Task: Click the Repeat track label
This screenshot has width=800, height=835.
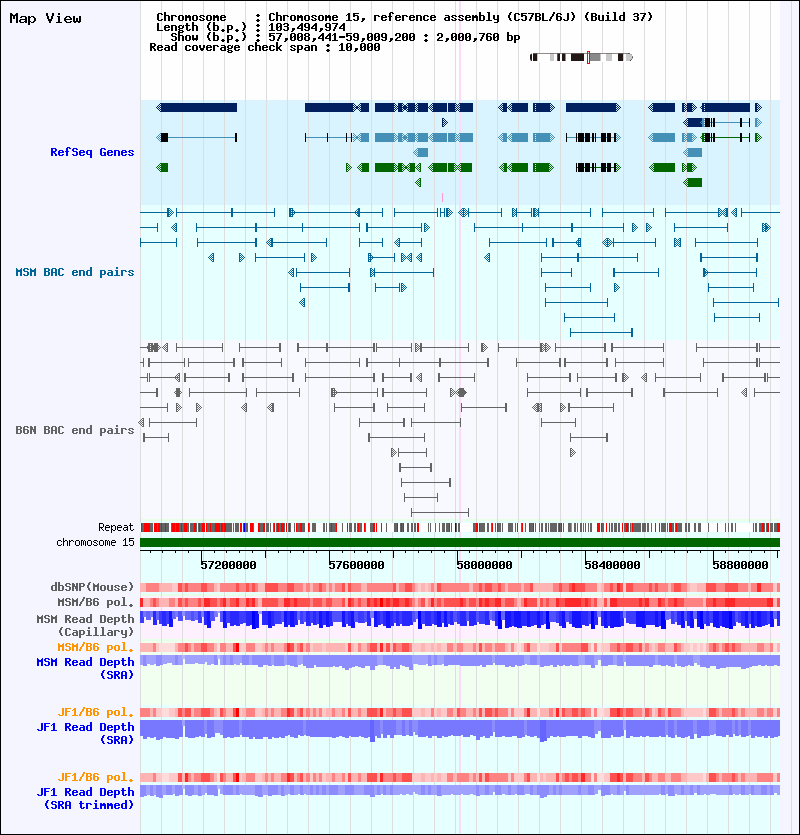Action: point(116,527)
